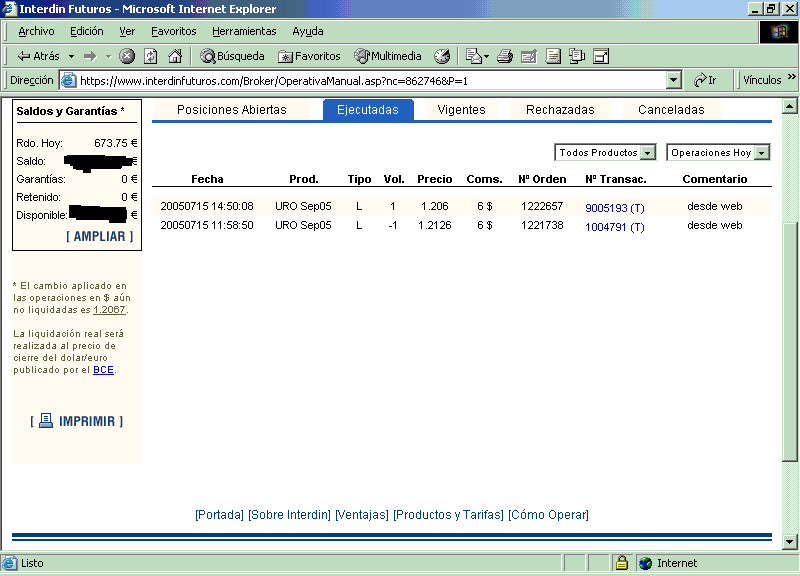
Task: Open Productos y Tarifas footer link
Action: click(448, 515)
